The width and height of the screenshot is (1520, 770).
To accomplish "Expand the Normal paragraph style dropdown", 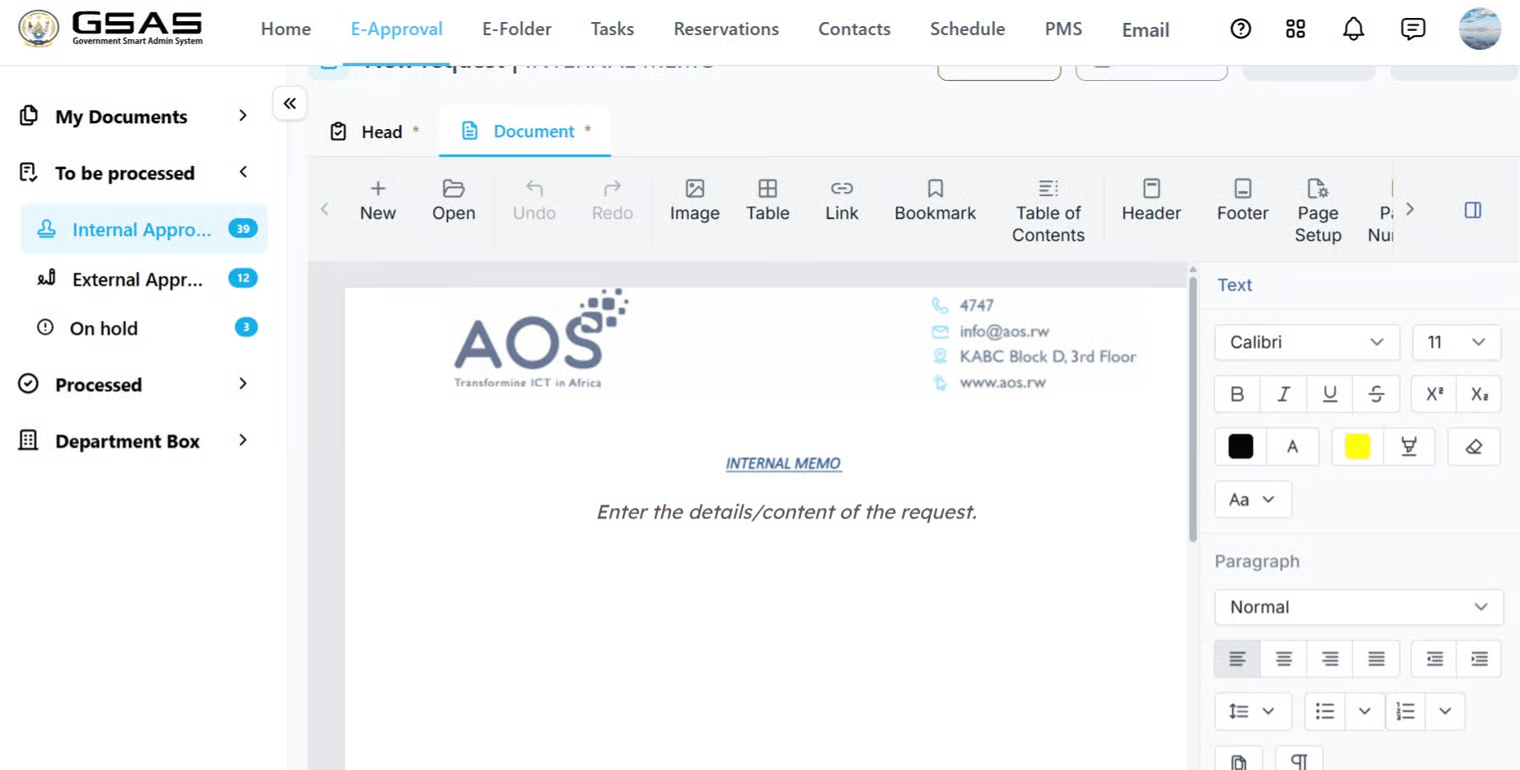I will [x=1358, y=607].
